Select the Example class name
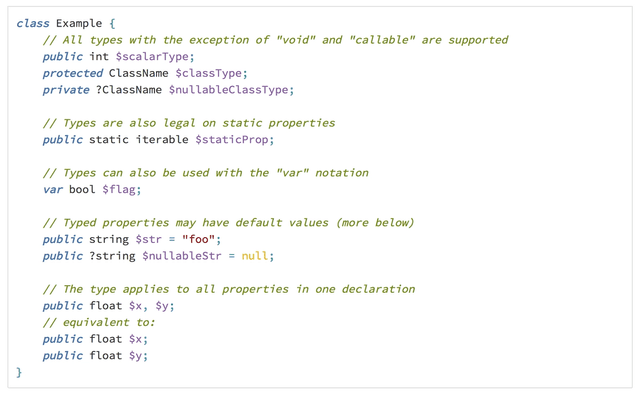Screen dimensions: 641x400 (79, 23)
